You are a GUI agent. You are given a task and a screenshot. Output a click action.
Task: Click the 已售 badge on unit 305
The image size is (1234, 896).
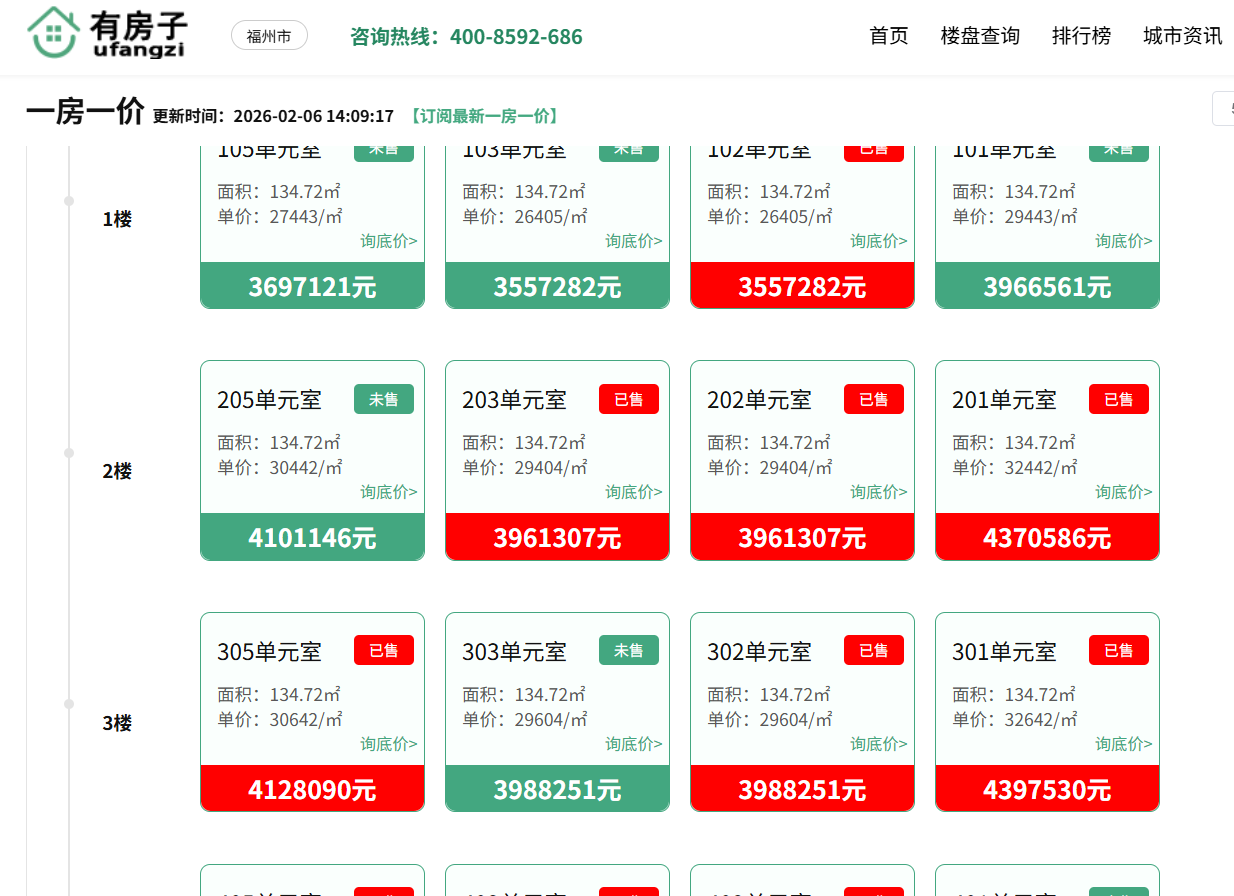point(383,651)
